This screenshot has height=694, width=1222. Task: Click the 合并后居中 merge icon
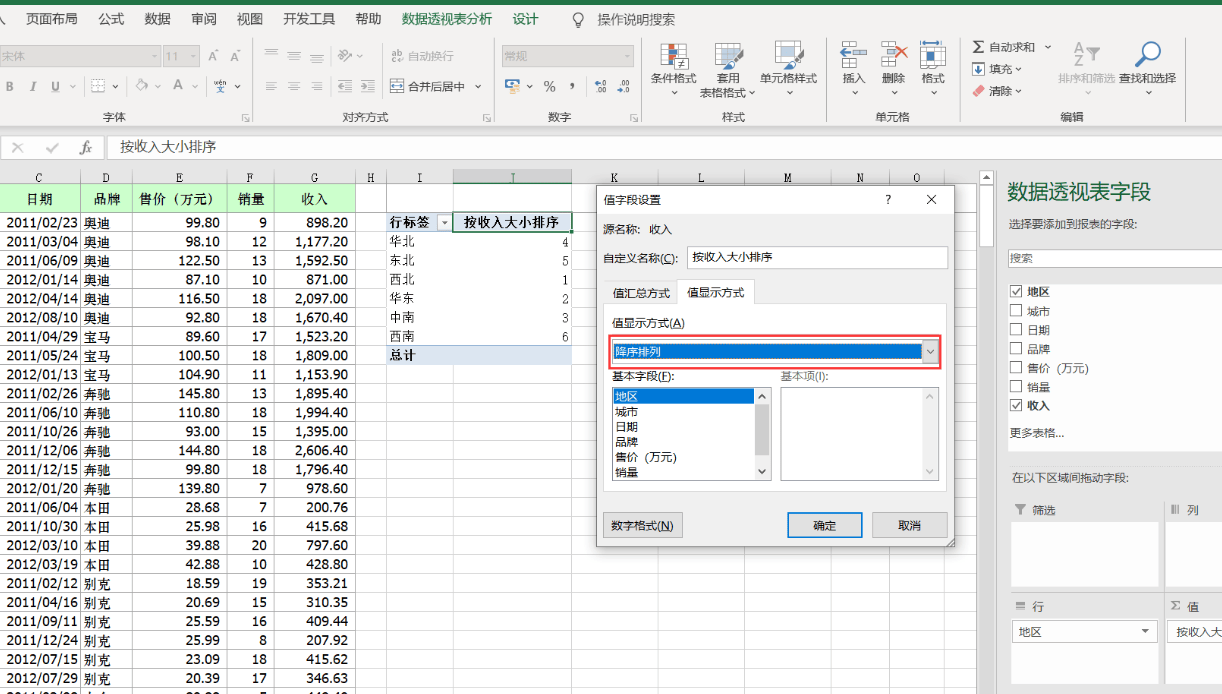pos(397,87)
